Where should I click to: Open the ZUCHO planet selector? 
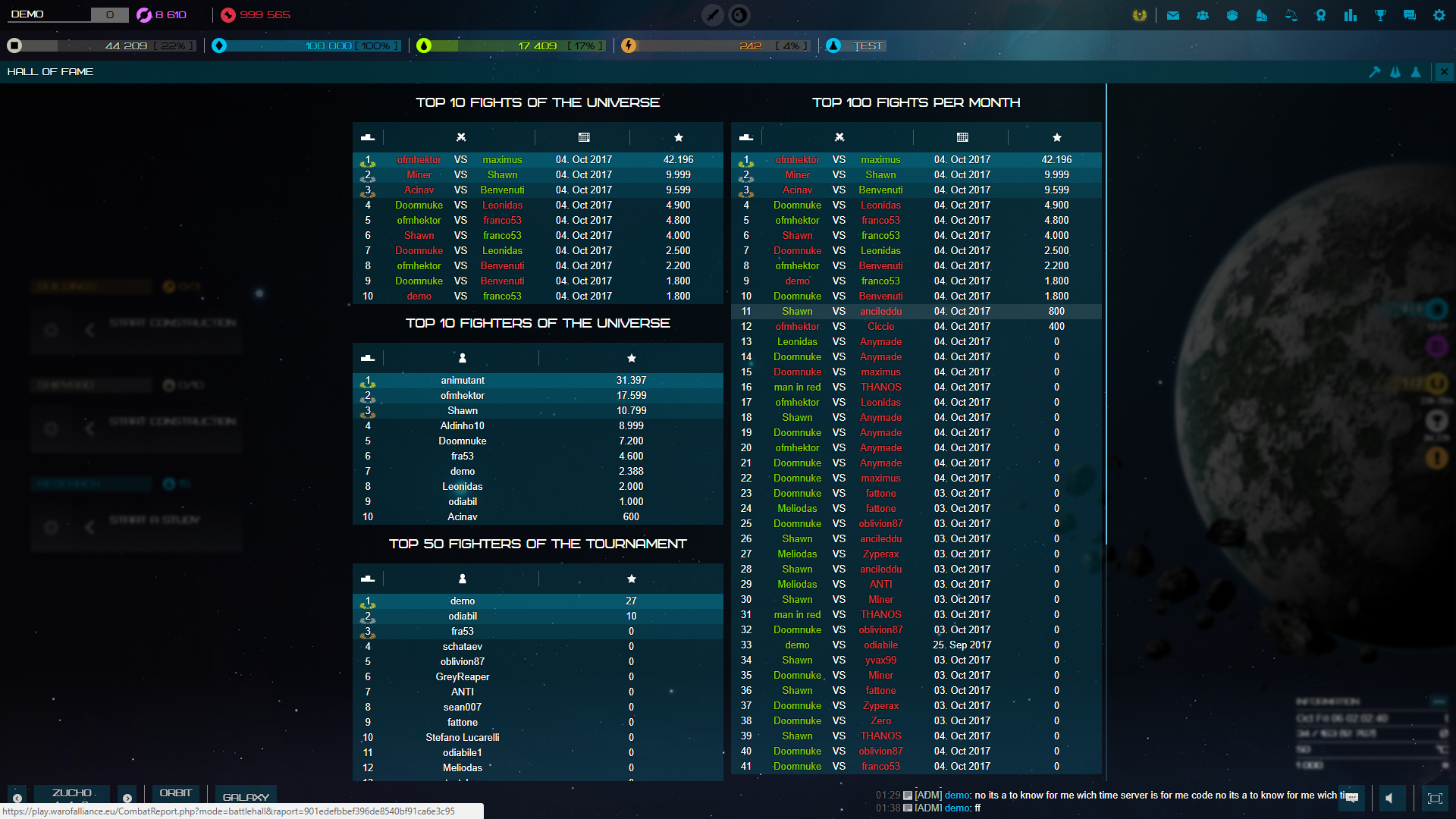[72, 794]
